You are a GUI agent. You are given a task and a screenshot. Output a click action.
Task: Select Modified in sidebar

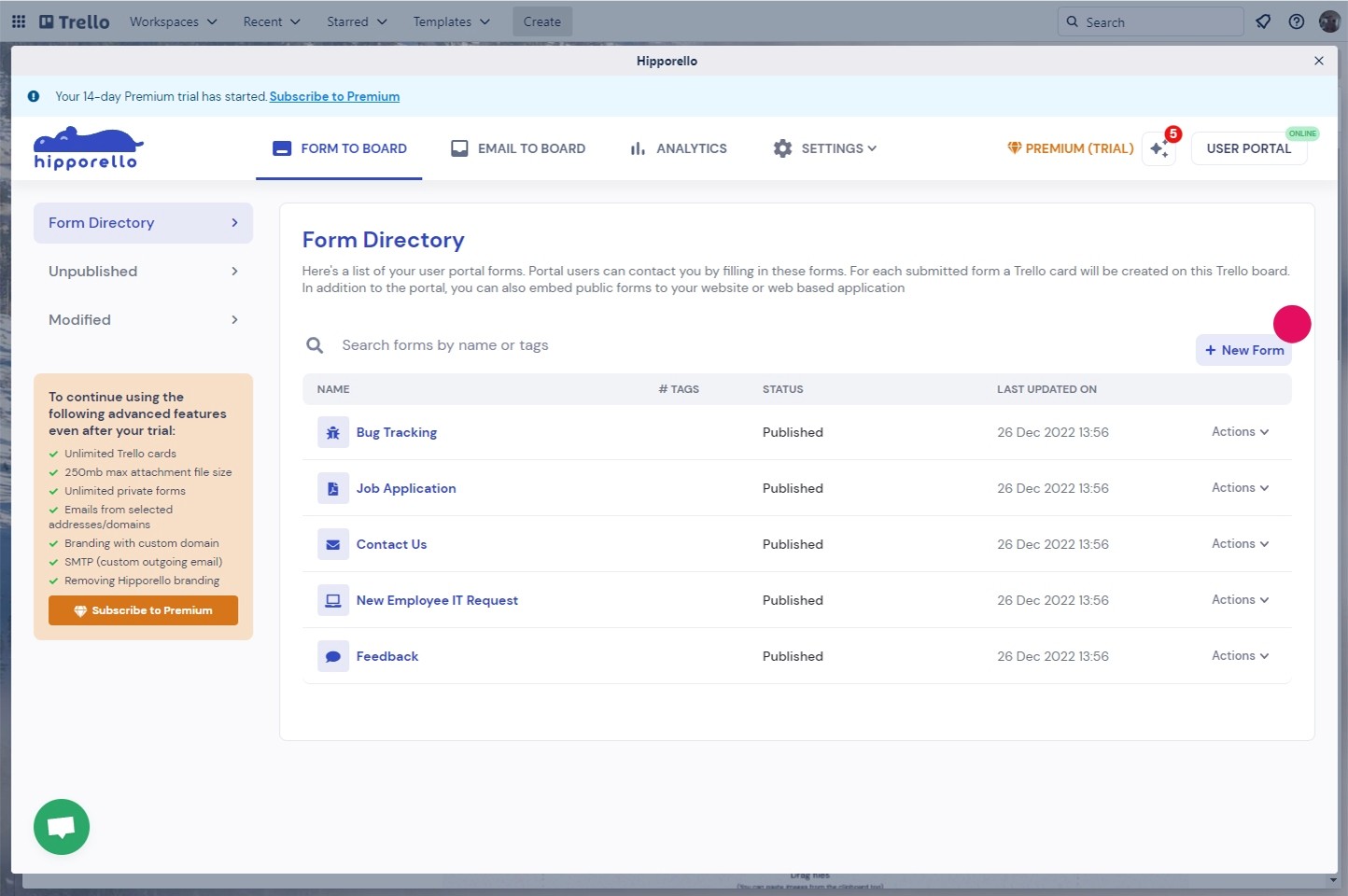[143, 320]
